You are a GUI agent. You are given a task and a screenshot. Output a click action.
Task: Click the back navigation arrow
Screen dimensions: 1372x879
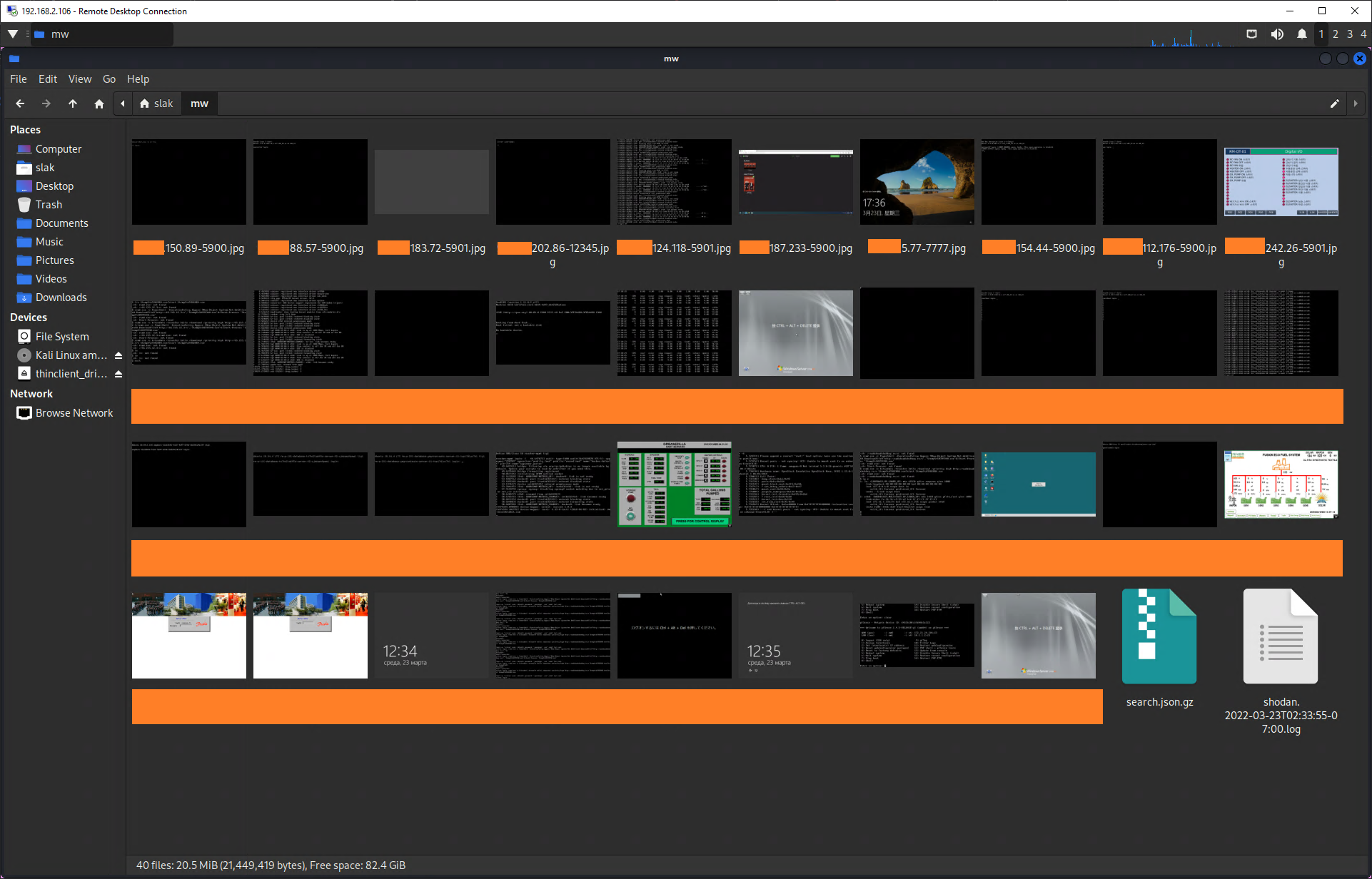[20, 103]
